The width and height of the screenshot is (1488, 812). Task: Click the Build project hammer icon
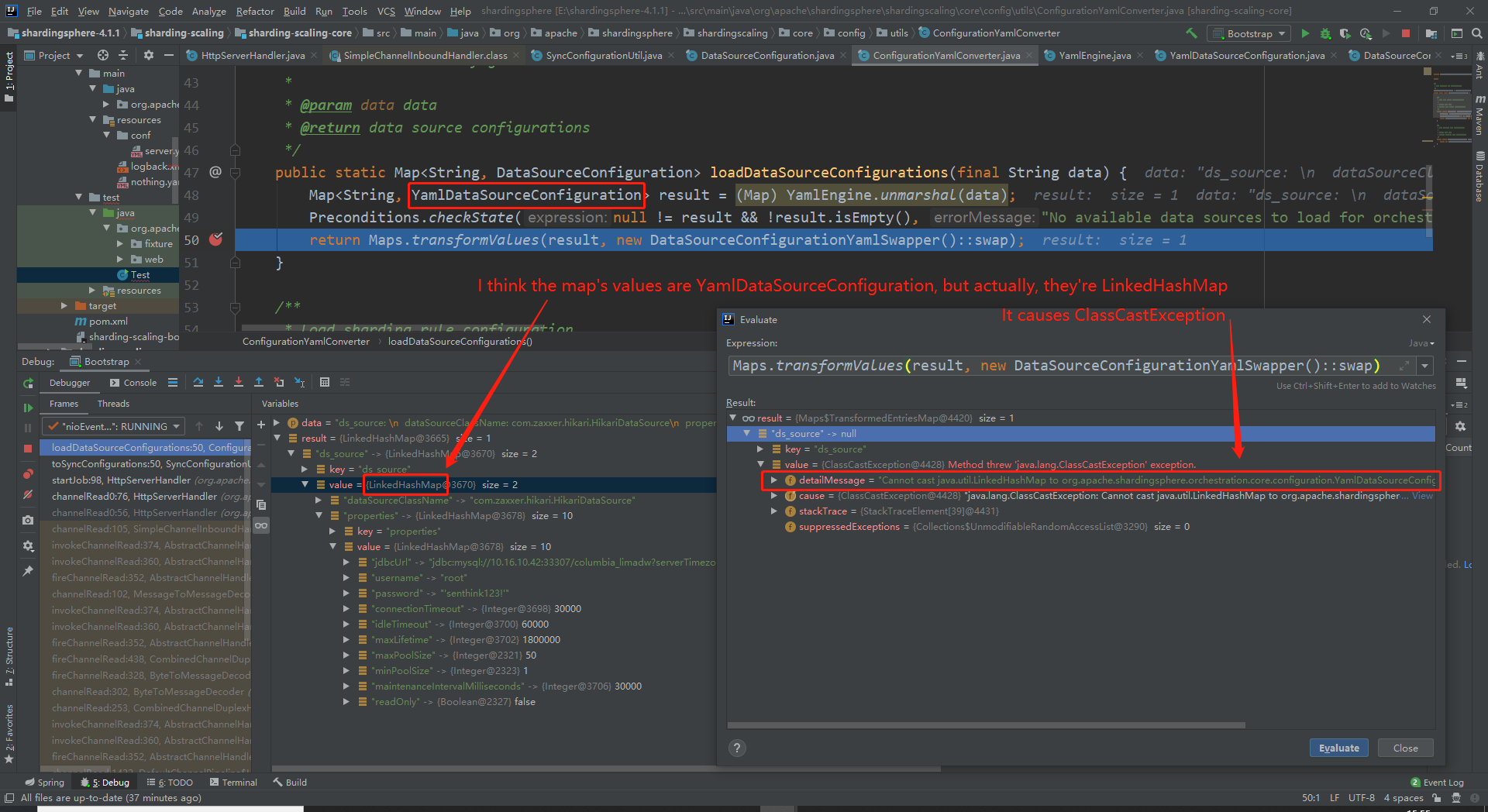[1191, 33]
